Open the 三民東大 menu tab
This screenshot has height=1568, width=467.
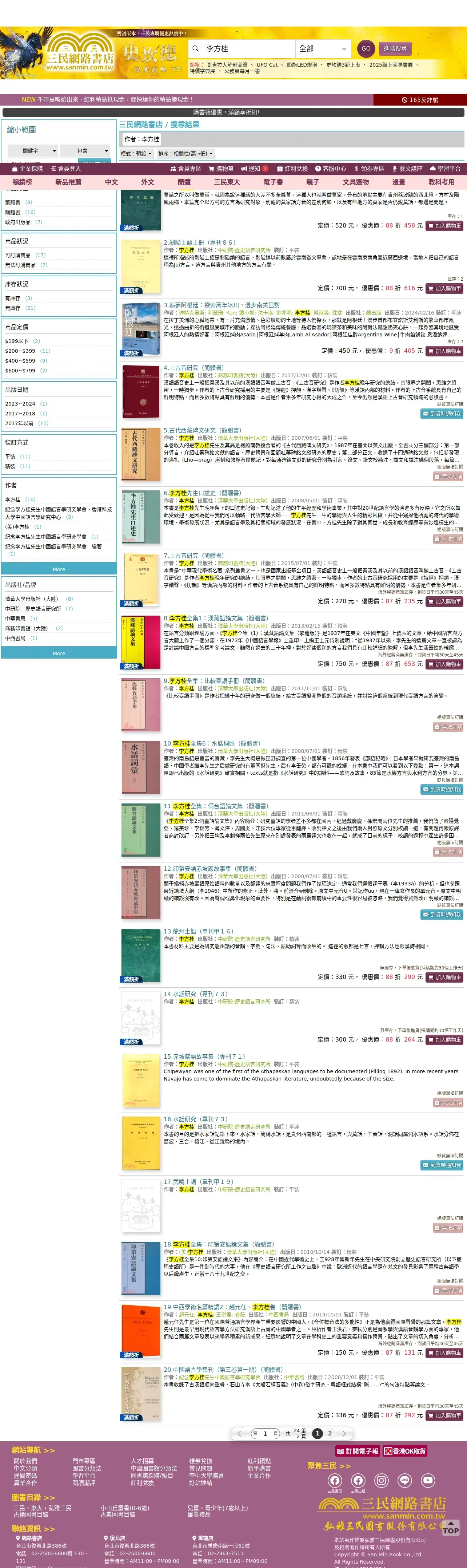(227, 182)
